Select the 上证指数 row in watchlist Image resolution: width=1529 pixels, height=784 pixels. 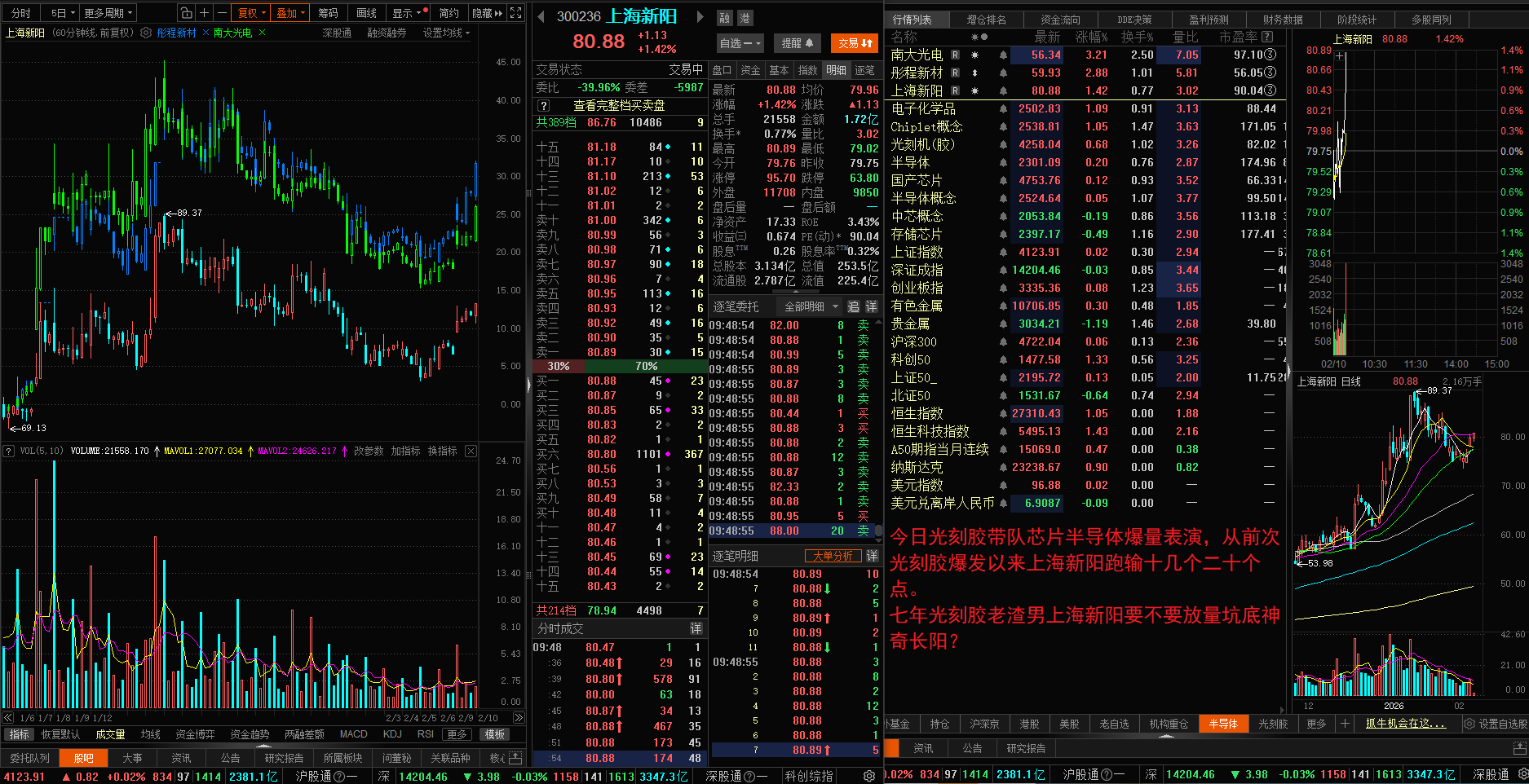pyautogui.click(x=1085, y=252)
